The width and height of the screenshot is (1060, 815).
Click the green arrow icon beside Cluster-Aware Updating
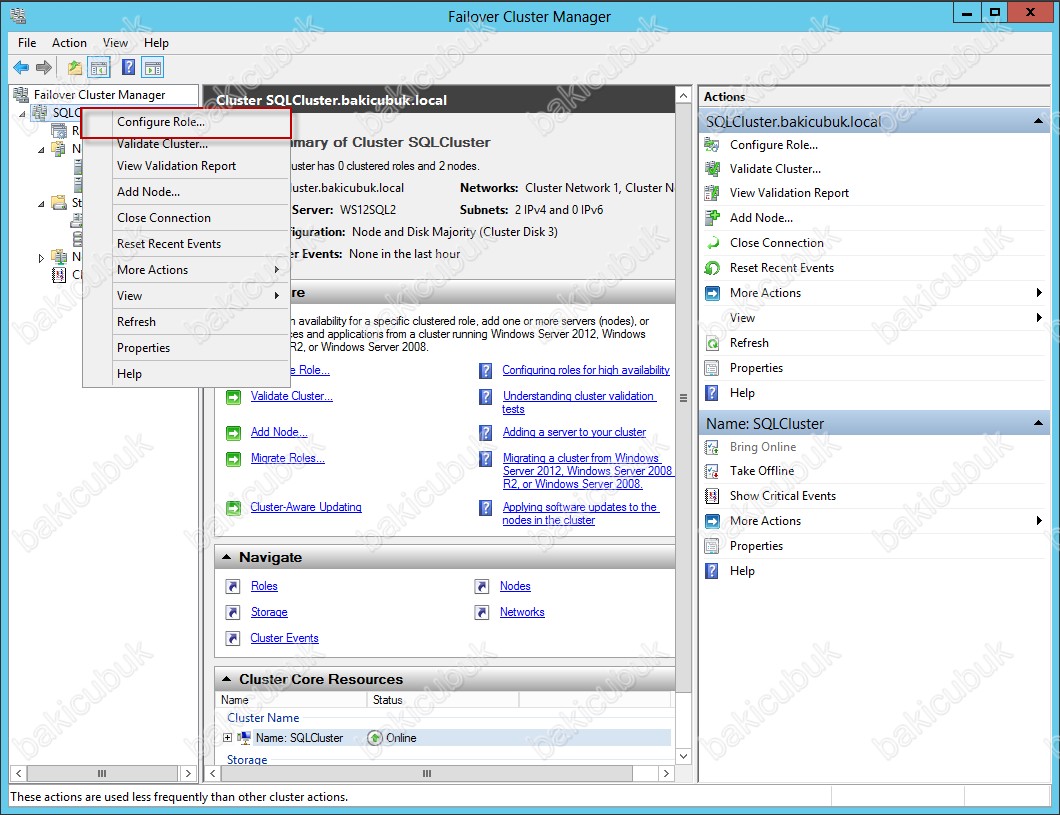pyautogui.click(x=233, y=508)
